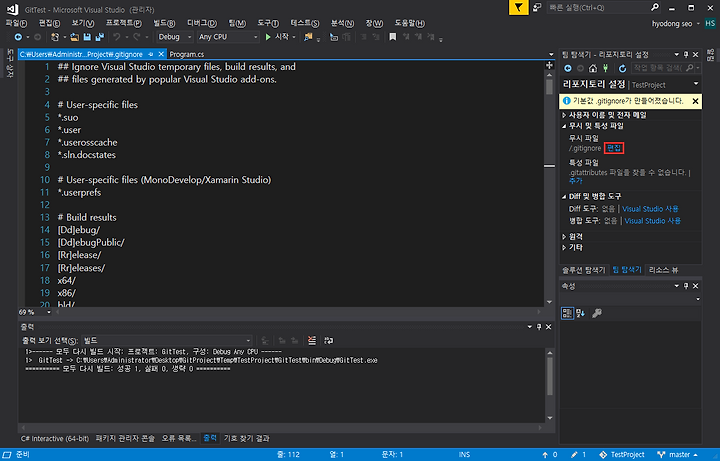This screenshot has height=461, width=720.
Task: Click Visual Studio 사용 link for 병합 도구
Action: 652,221
